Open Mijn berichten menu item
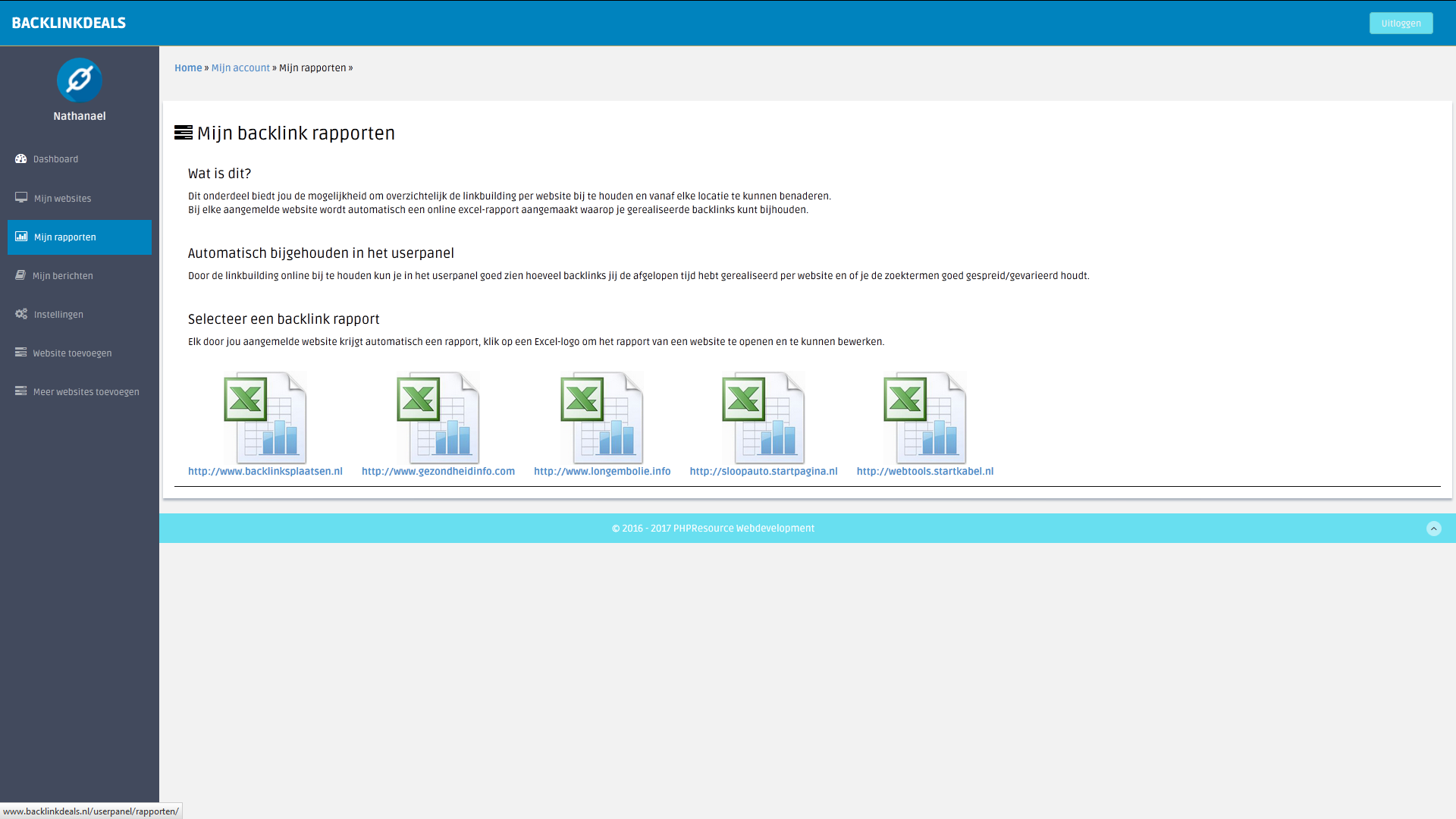 point(80,276)
